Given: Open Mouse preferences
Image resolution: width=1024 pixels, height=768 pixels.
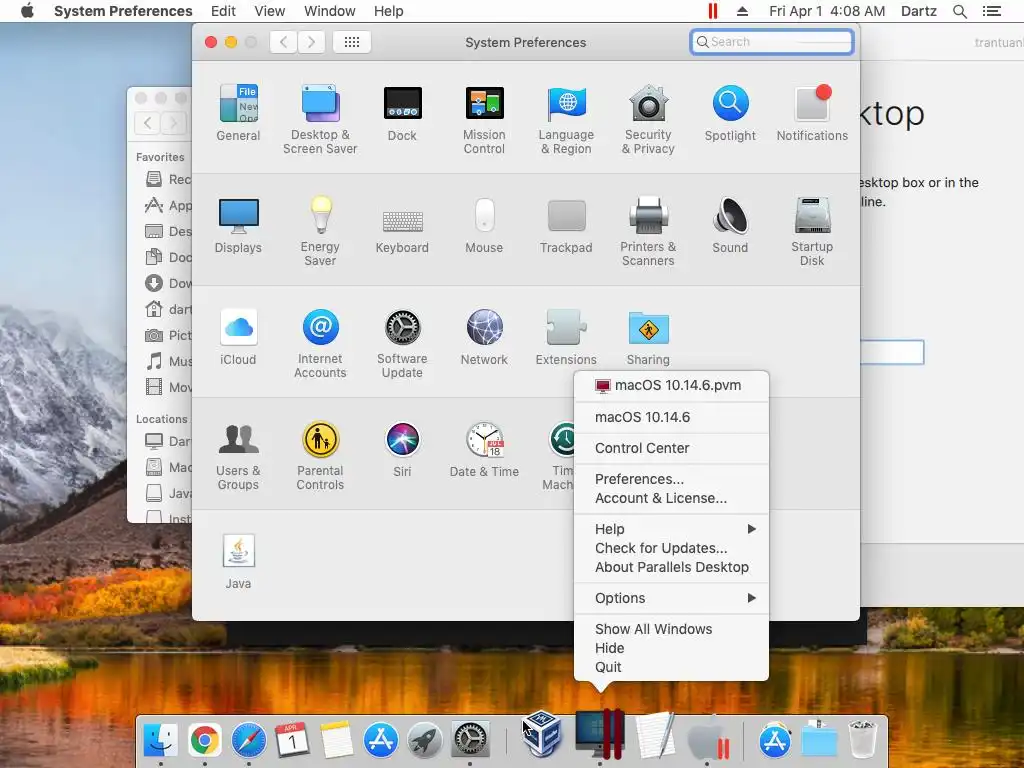Looking at the screenshot, I should pos(484,225).
